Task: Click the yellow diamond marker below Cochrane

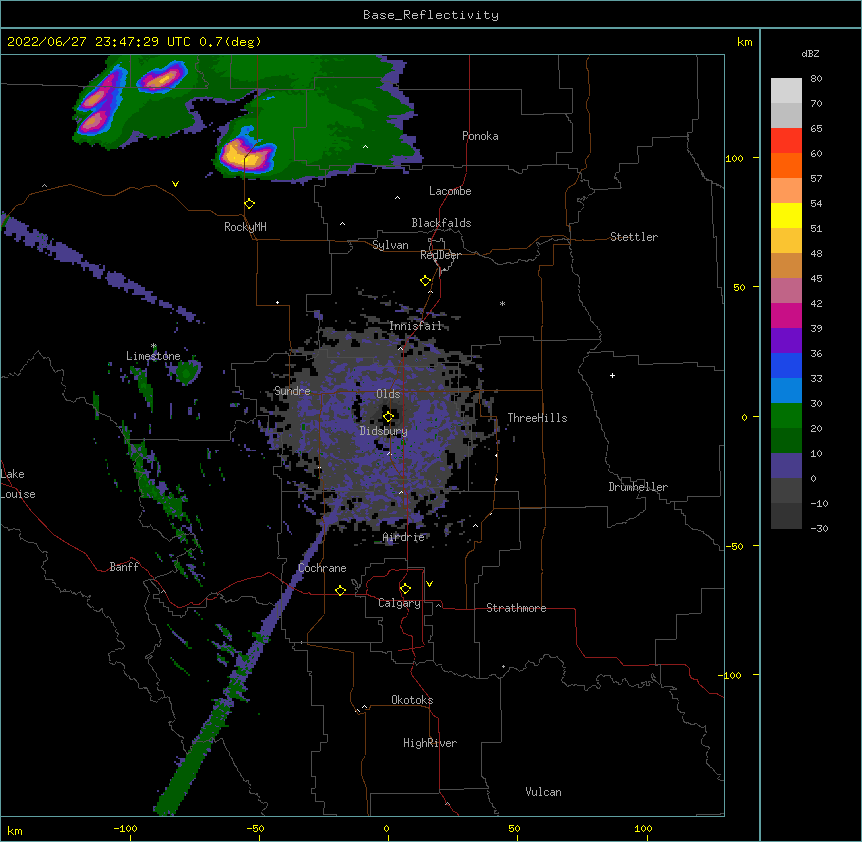Action: coord(340,590)
